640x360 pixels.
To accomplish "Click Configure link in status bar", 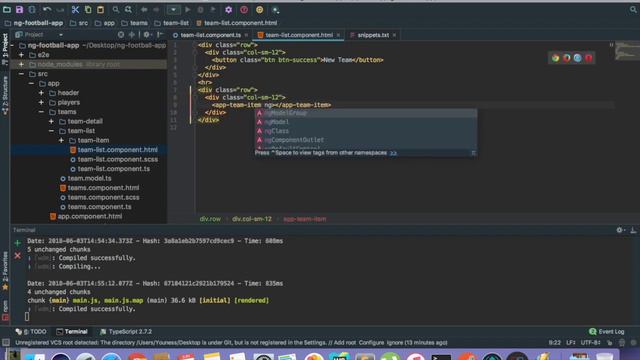I will tap(371, 342).
